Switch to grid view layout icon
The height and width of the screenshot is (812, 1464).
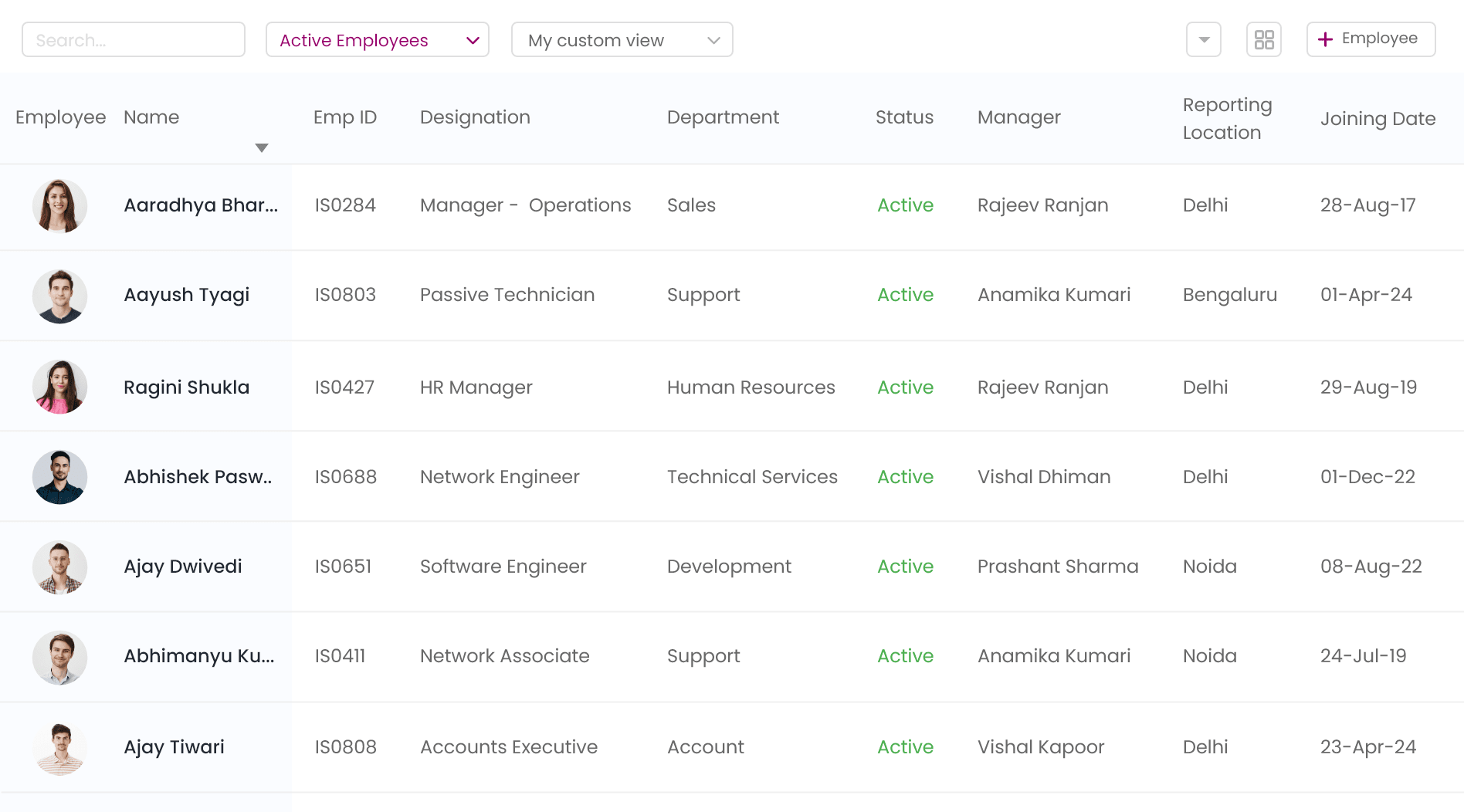tap(1264, 39)
